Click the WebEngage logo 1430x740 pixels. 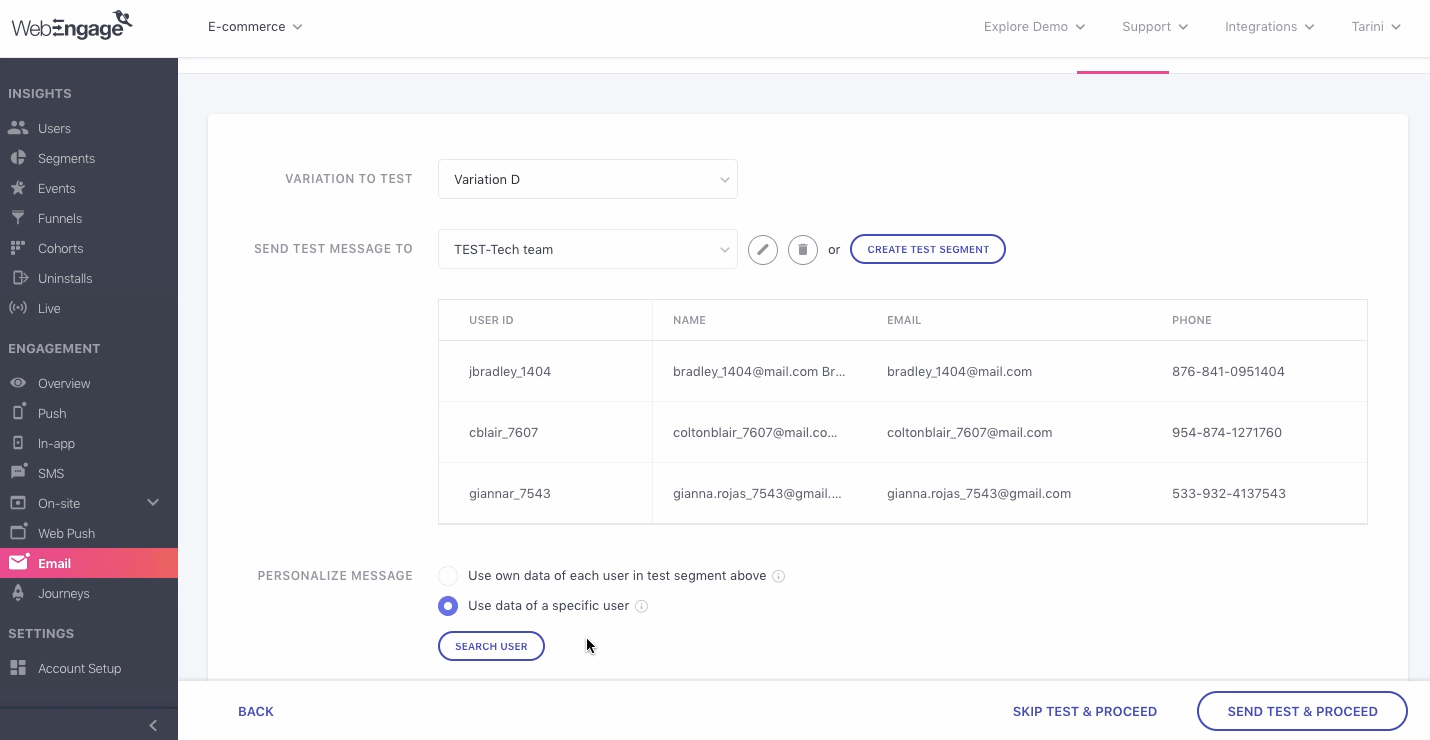click(72, 26)
